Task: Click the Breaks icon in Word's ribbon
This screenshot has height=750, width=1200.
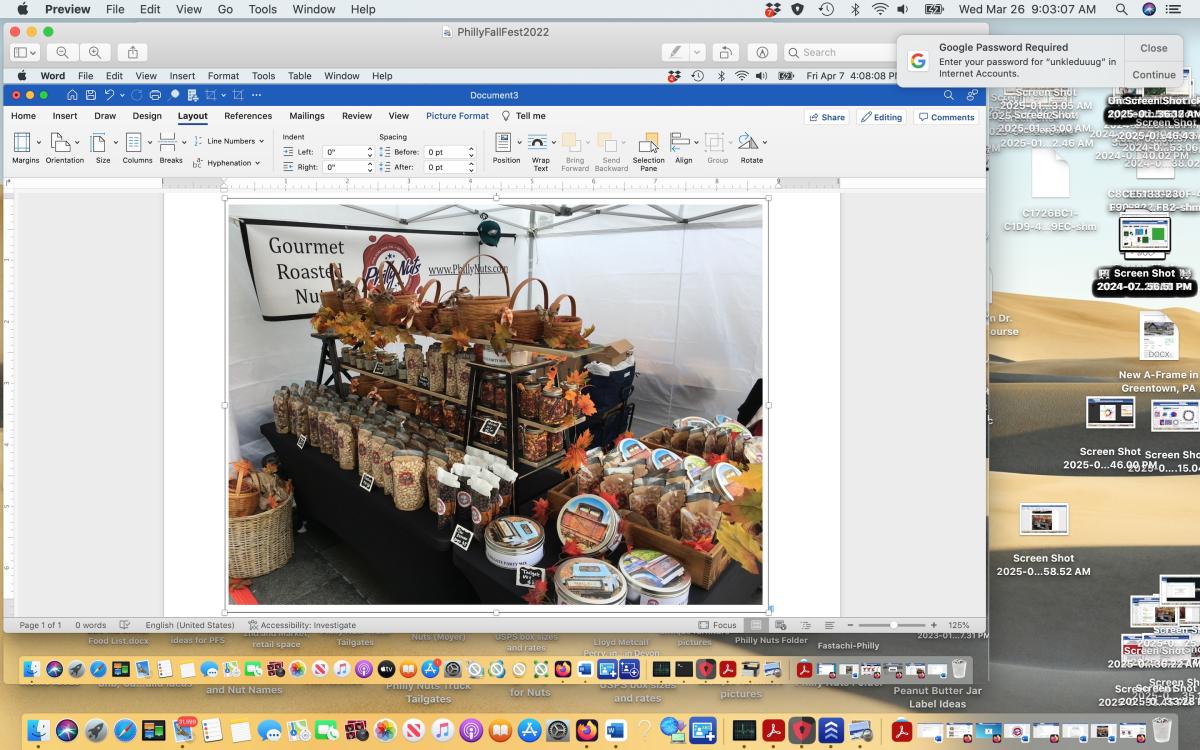Action: 168,142
